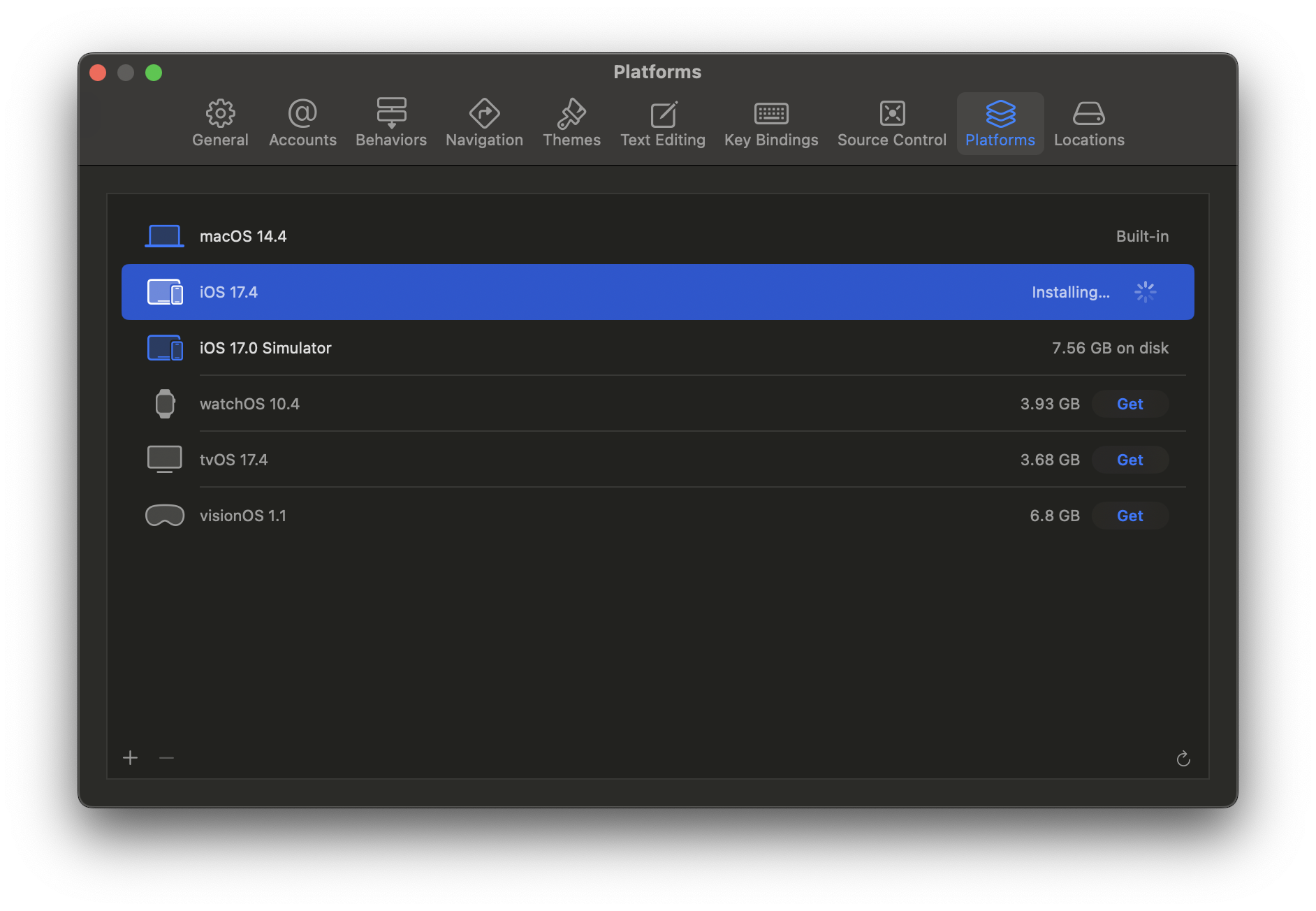The width and height of the screenshot is (1316, 911).
Task: Select the visionOS 1.1 label
Action: 243,516
